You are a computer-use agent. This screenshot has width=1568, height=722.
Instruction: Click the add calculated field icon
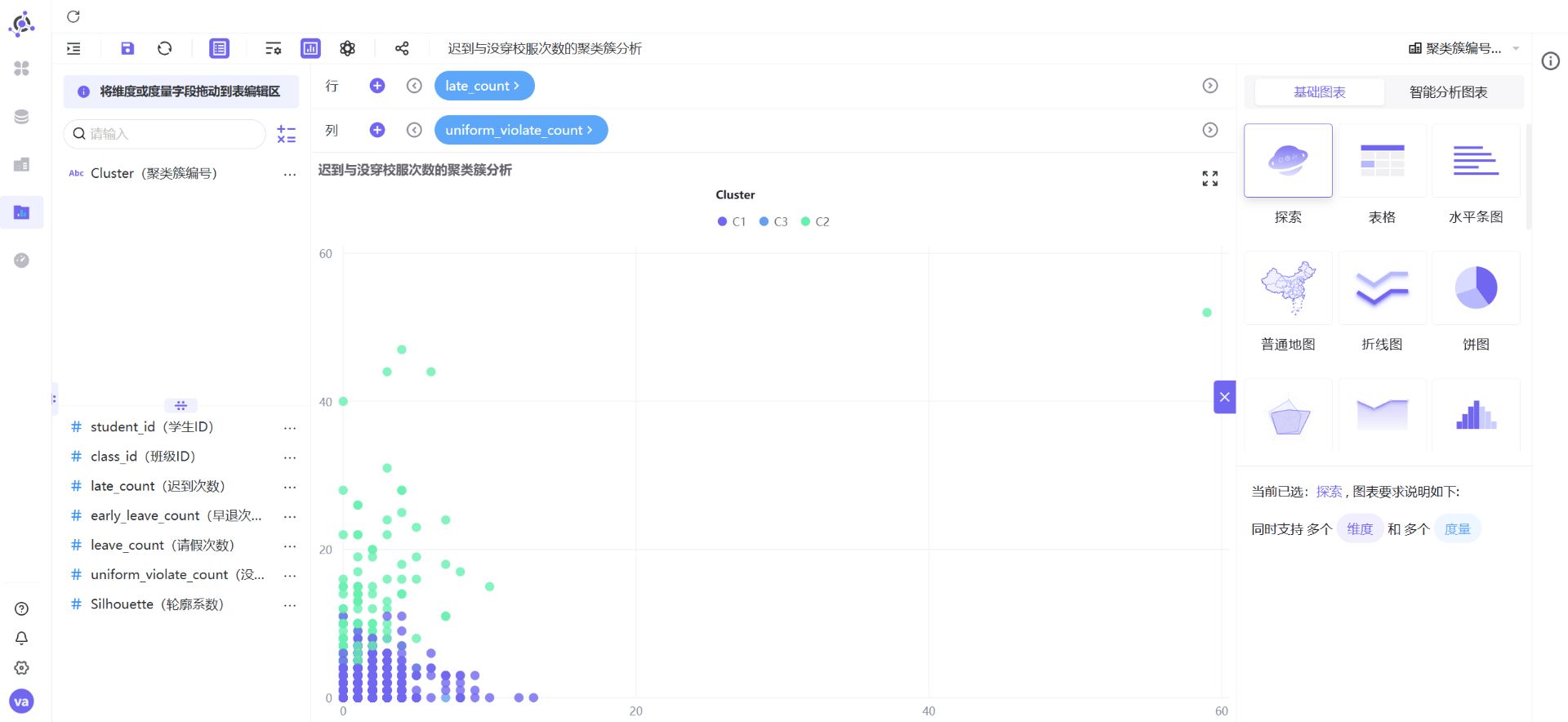click(x=286, y=134)
